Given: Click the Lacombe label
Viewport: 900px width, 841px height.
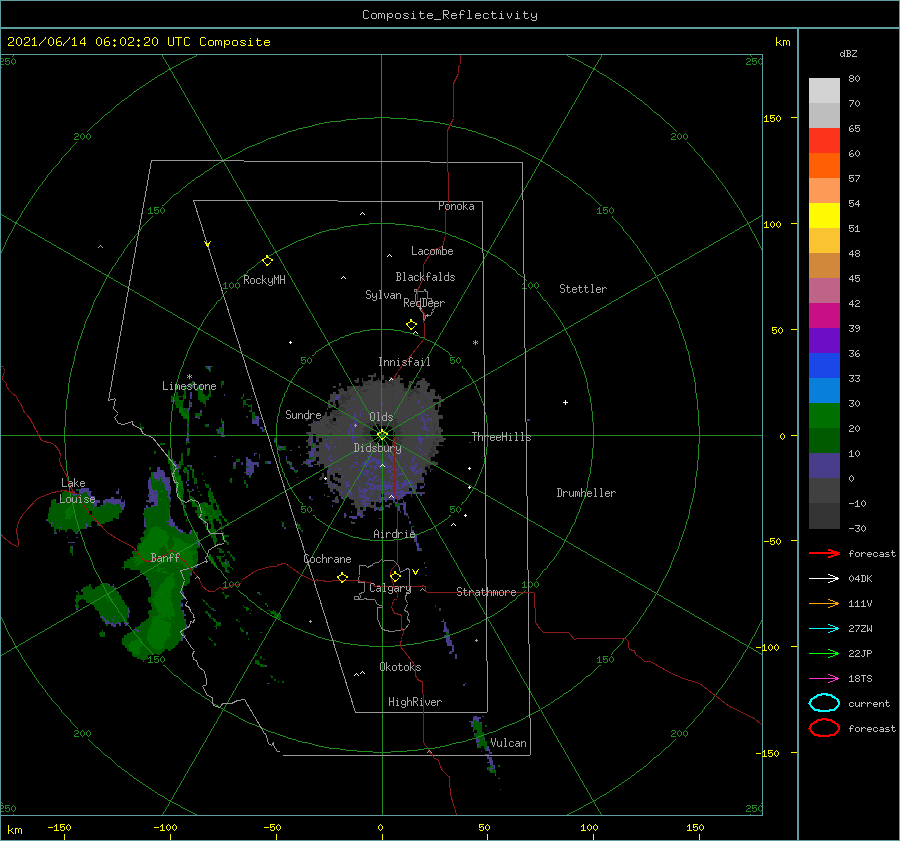Looking at the screenshot, I should point(432,251).
